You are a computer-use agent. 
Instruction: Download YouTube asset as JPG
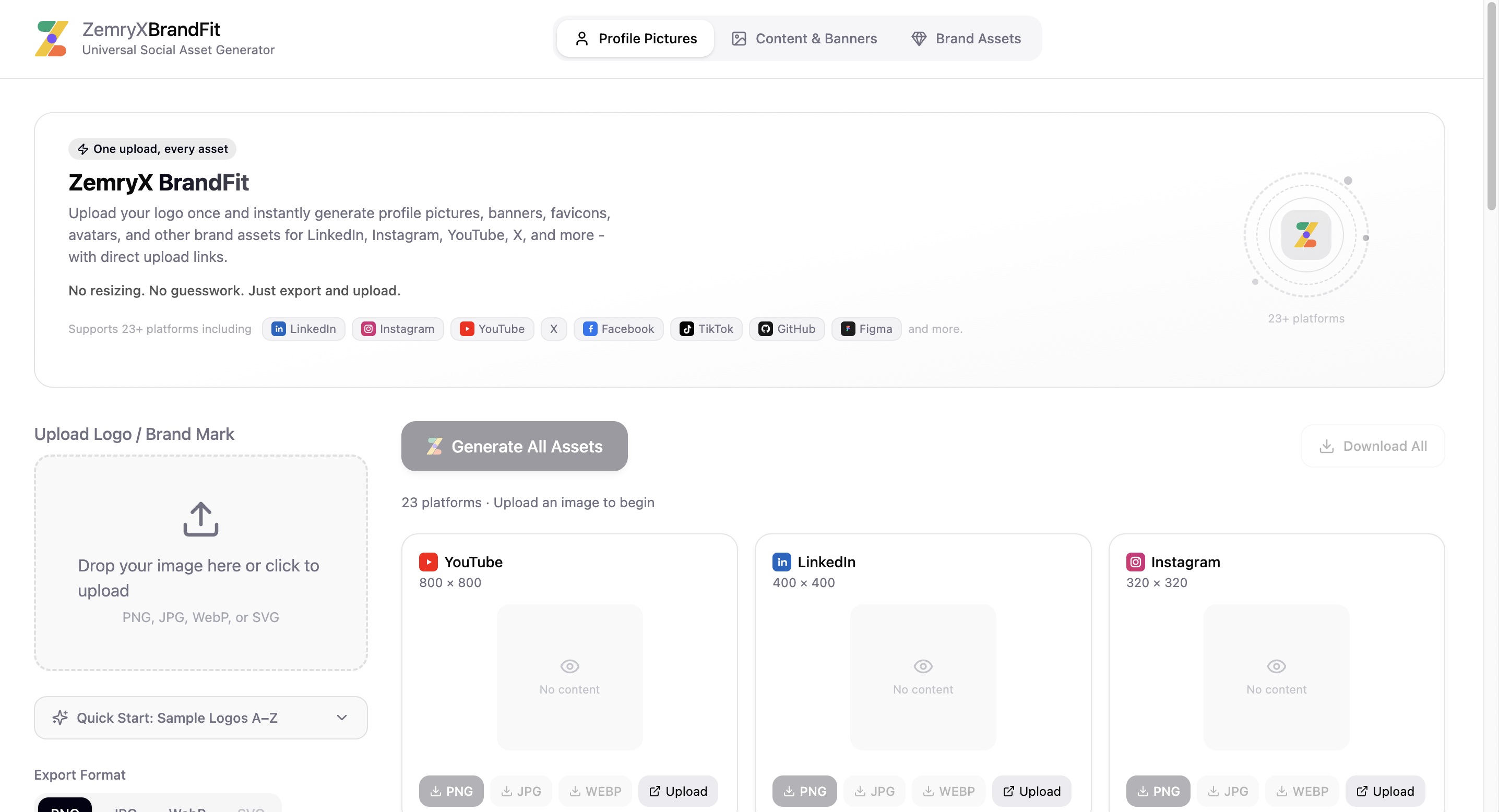pos(521,791)
